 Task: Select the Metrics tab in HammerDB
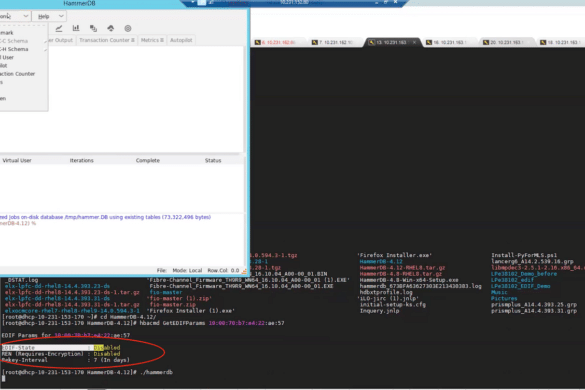[x=152, y=40]
